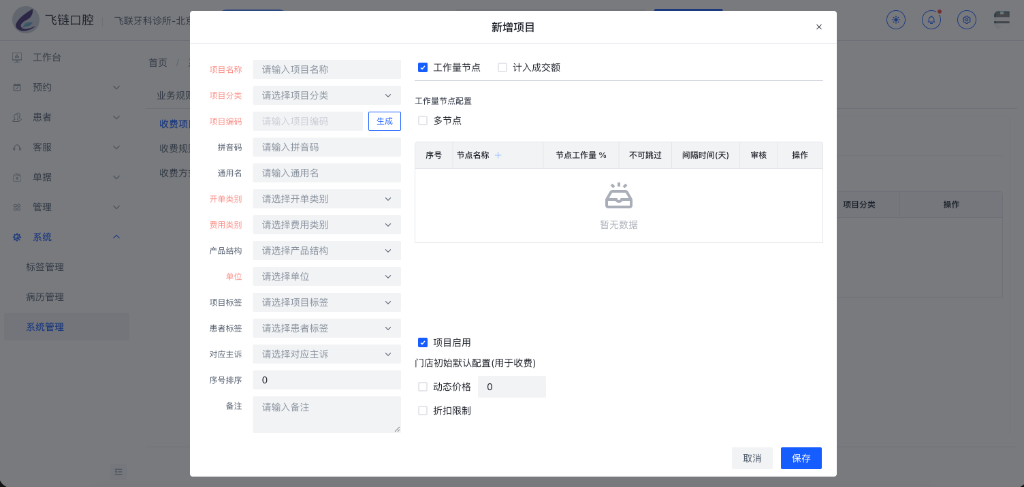Add a node with the plus icon beside 节点名称

point(498,155)
